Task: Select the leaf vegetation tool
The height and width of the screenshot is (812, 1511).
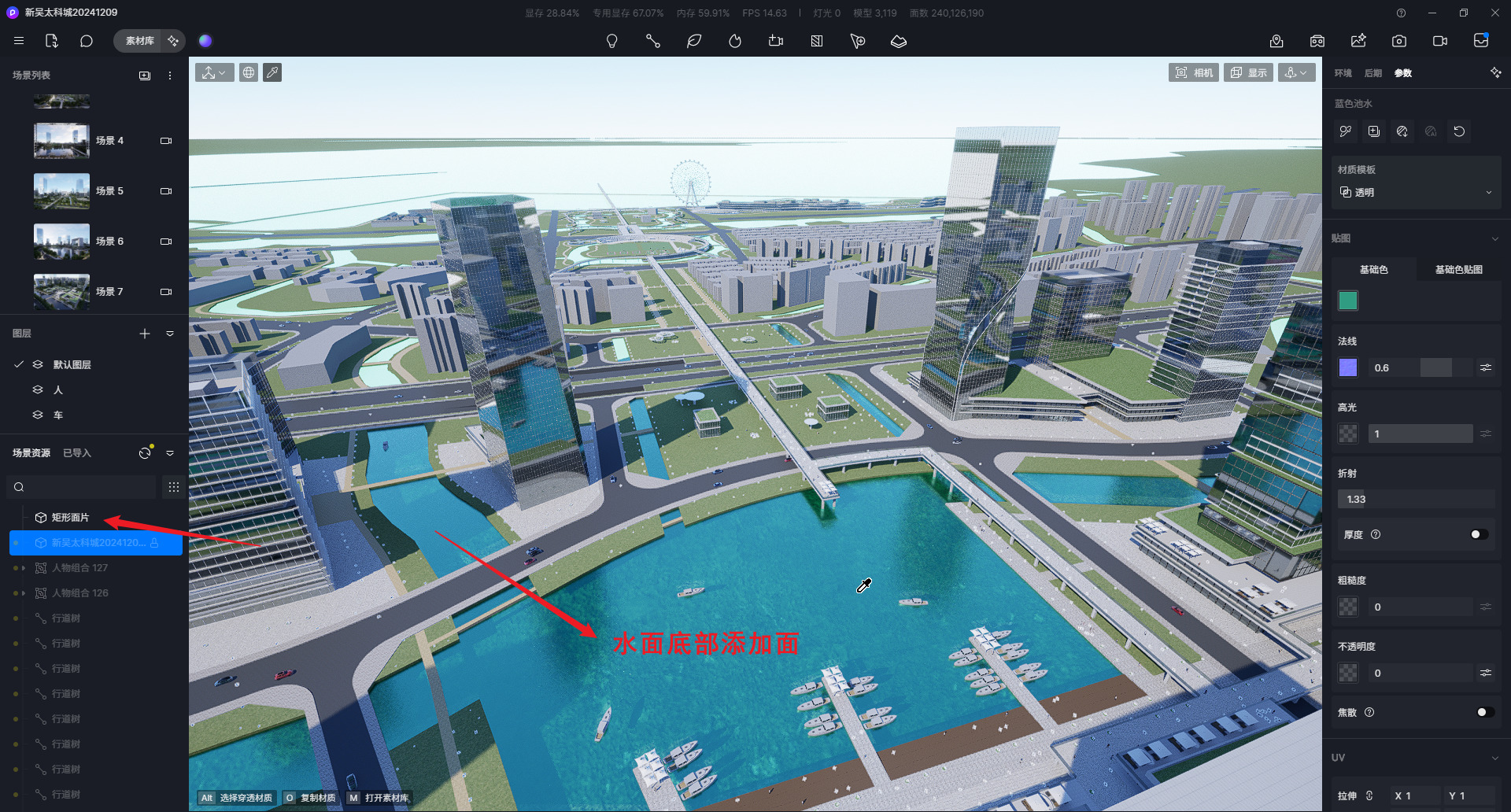Action: coord(693,41)
